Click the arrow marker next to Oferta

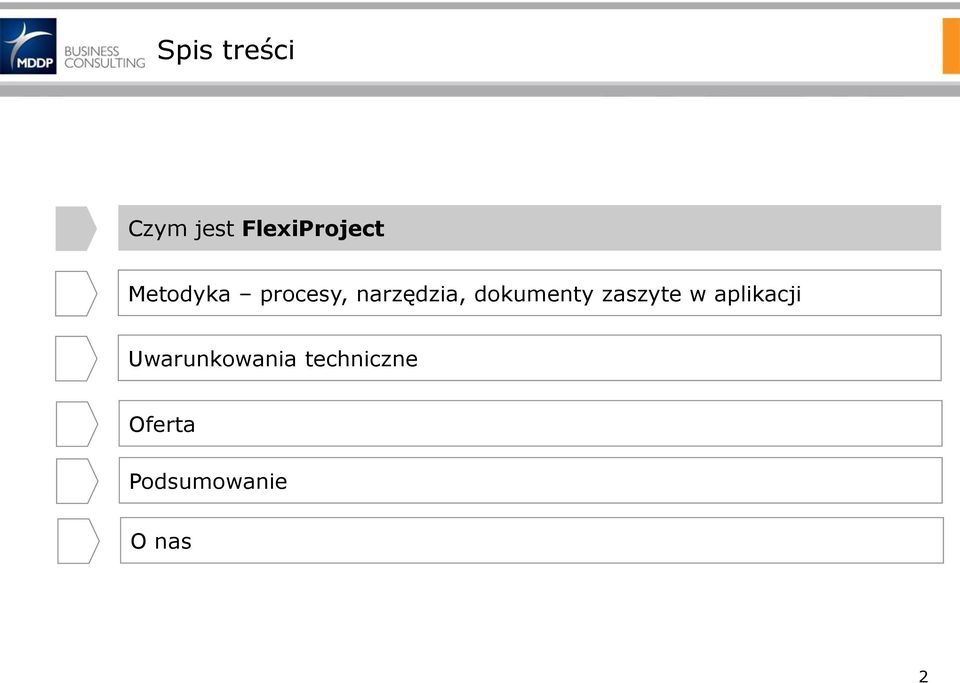tap(77, 424)
